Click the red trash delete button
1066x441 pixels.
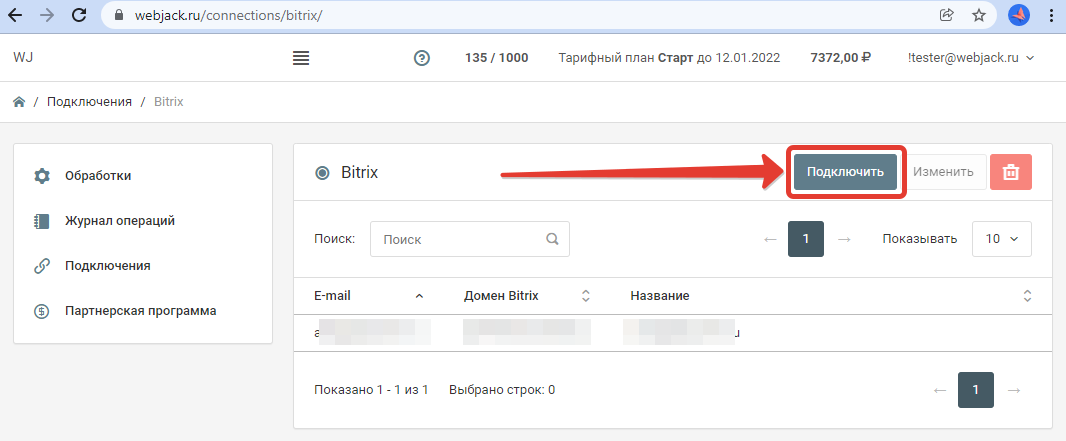[1010, 172]
